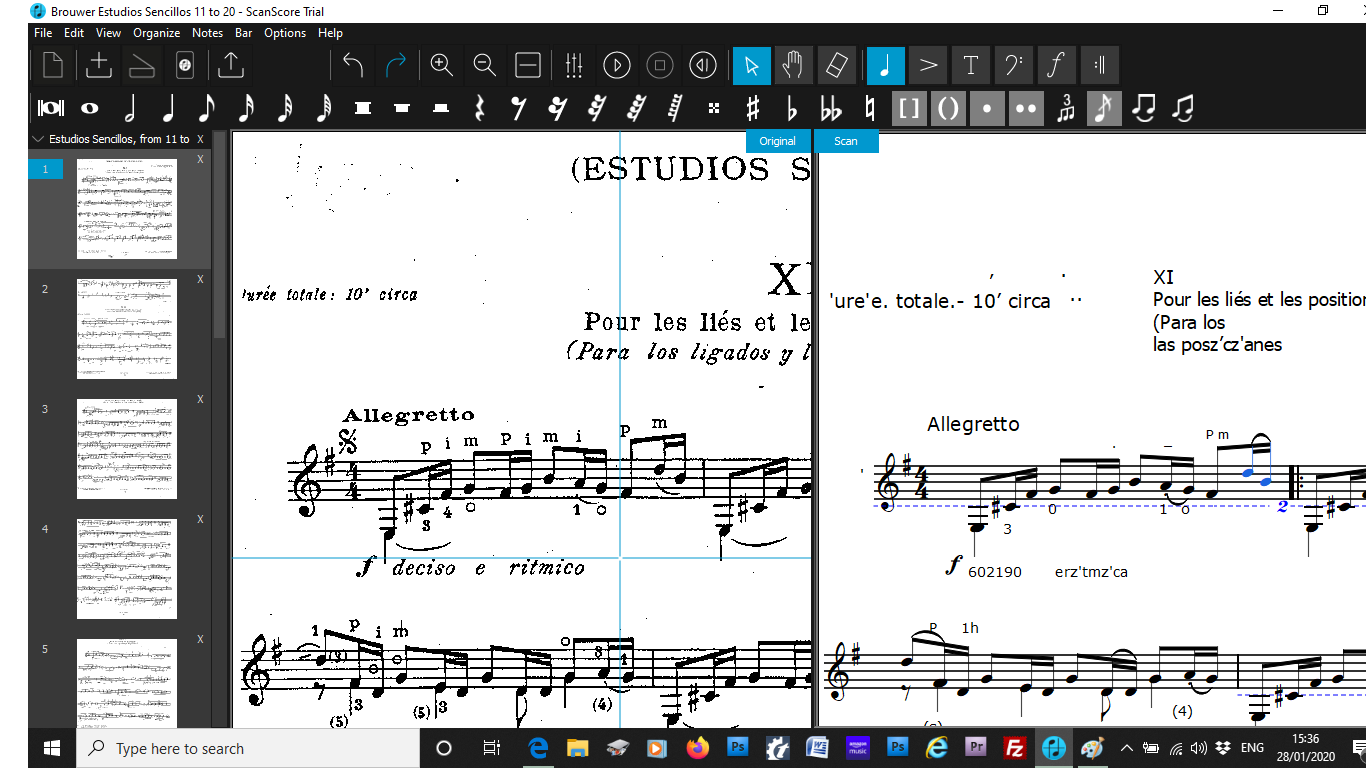
Task: Open Firefox from the taskbar
Action: (697, 748)
